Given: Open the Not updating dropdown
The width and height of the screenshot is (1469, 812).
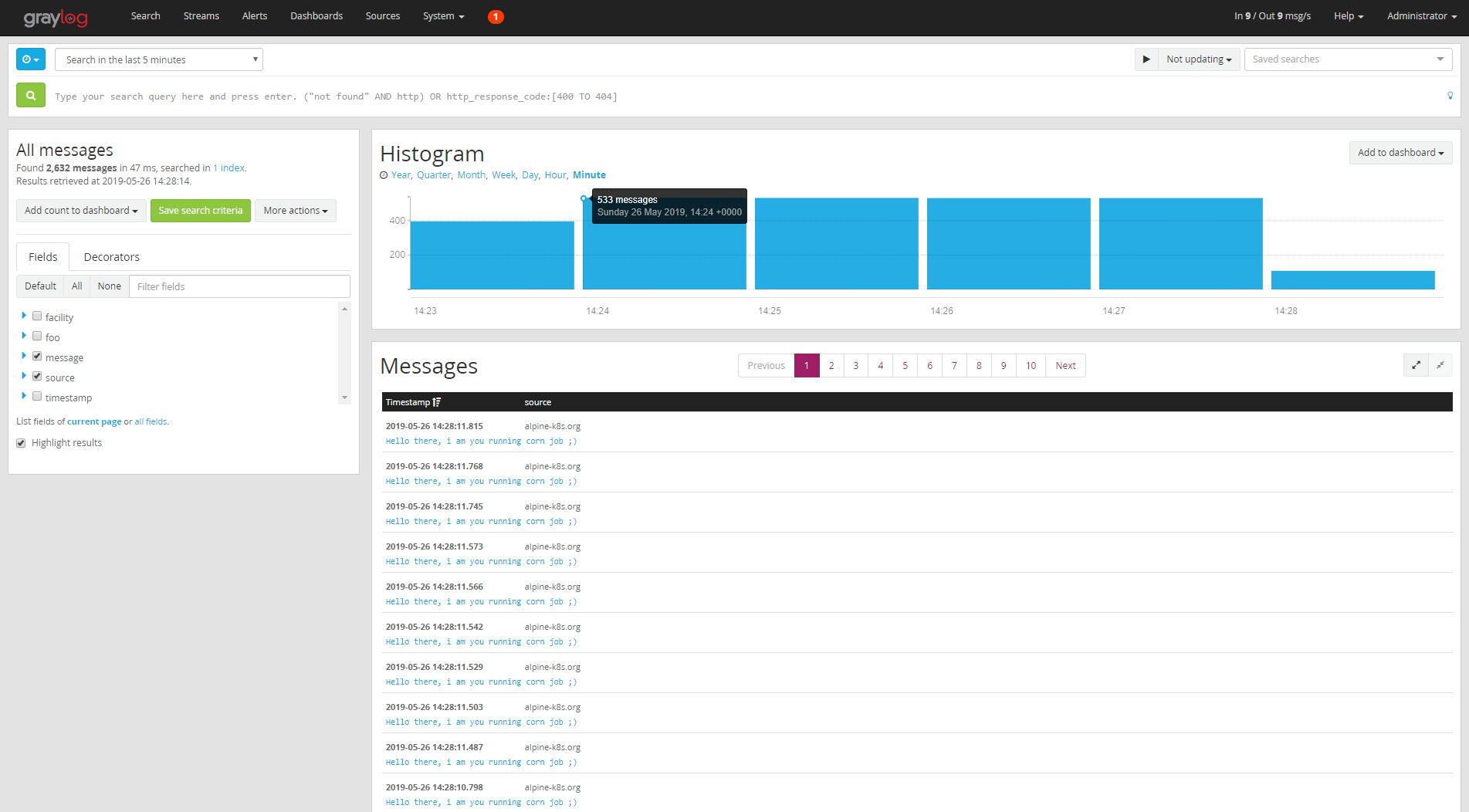Looking at the screenshot, I should (x=1199, y=59).
